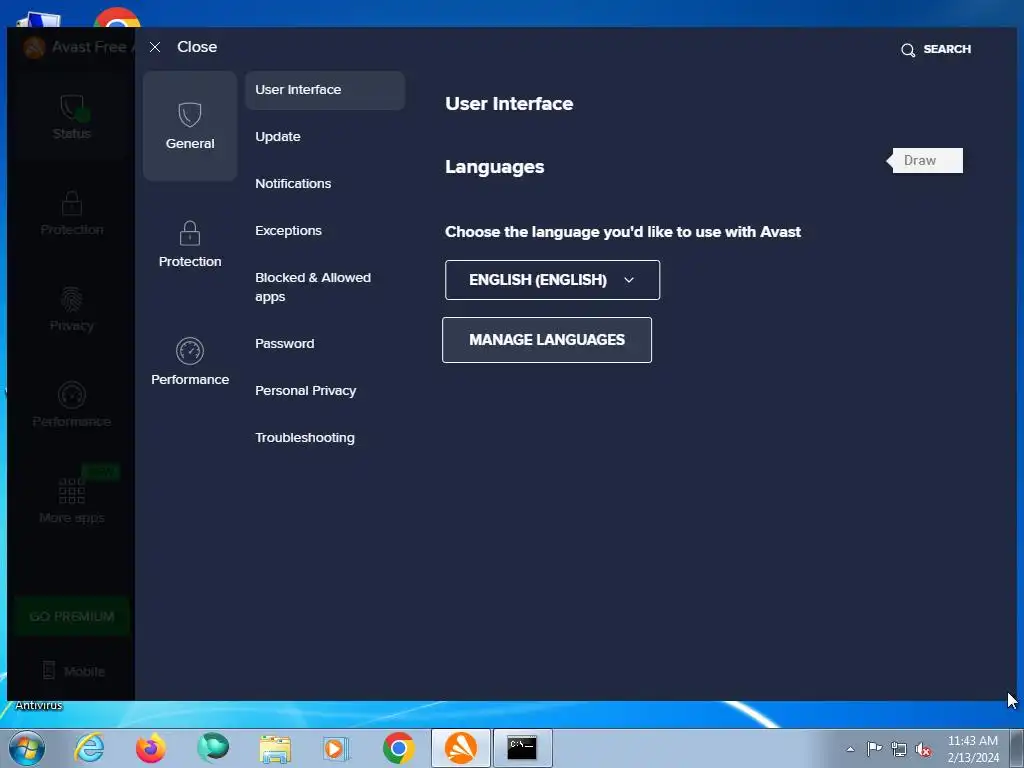Open the General settings shield icon
This screenshot has height=768, width=1024.
[x=189, y=115]
